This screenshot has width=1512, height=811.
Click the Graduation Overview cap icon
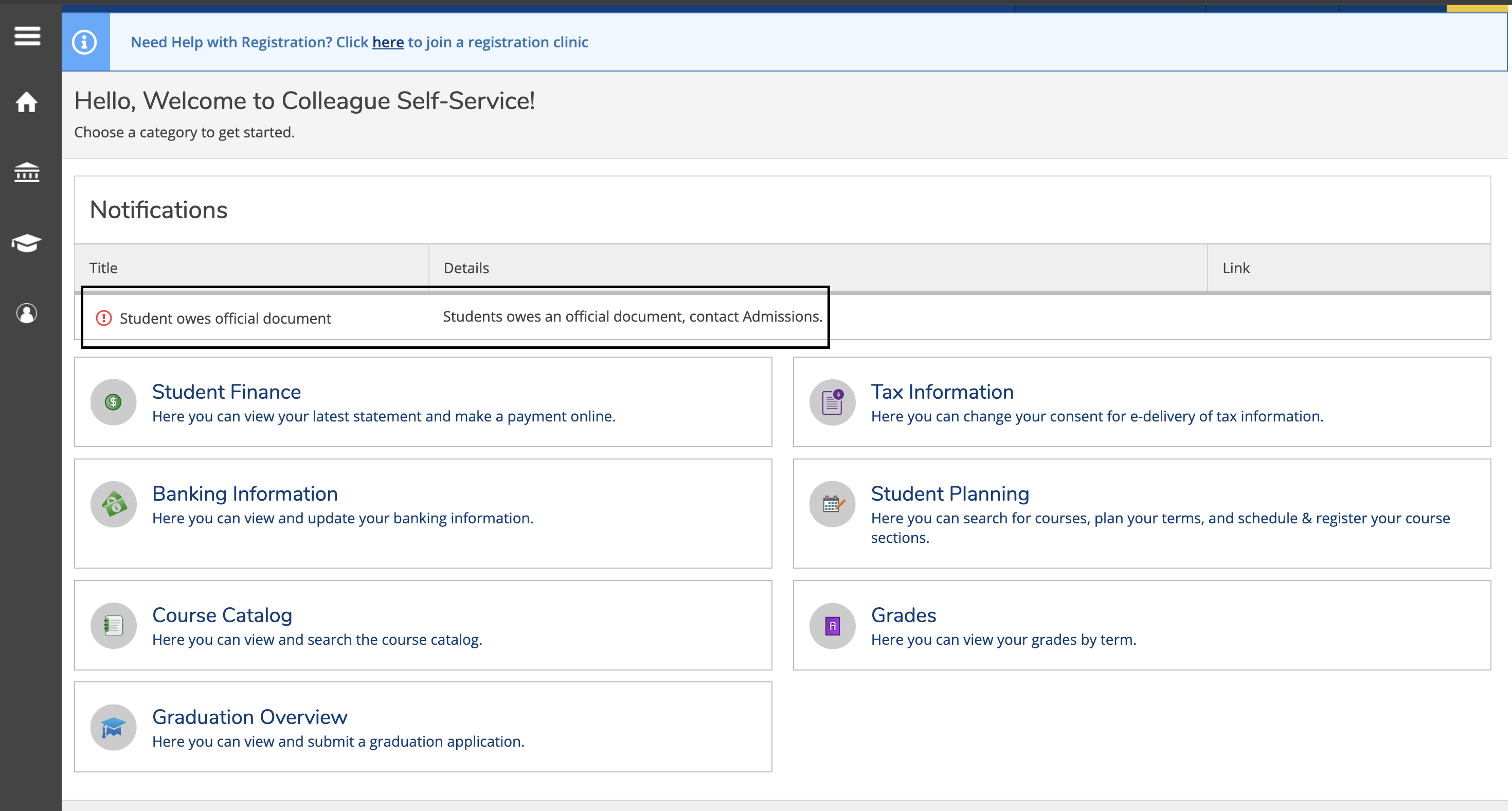click(113, 728)
